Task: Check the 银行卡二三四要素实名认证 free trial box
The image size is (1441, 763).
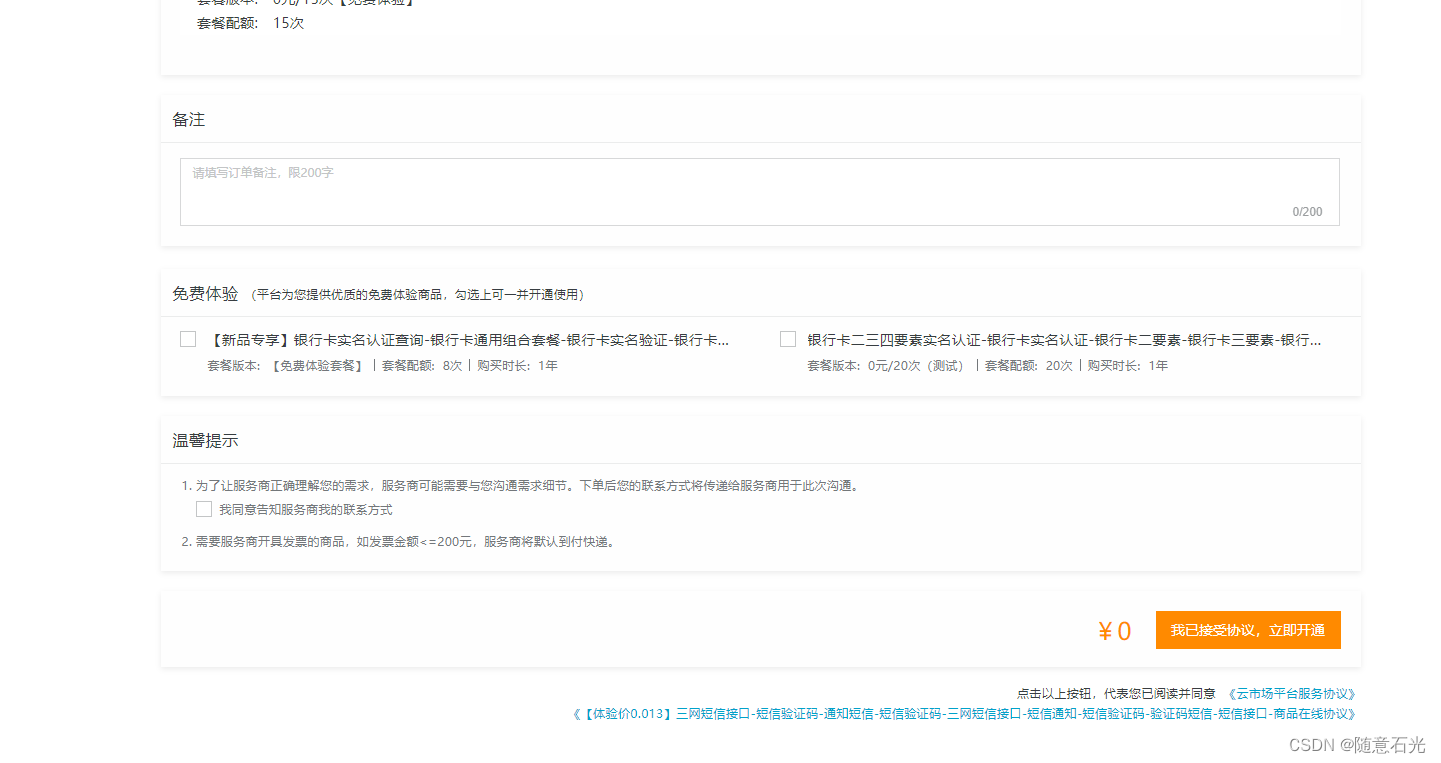Action: [x=788, y=339]
